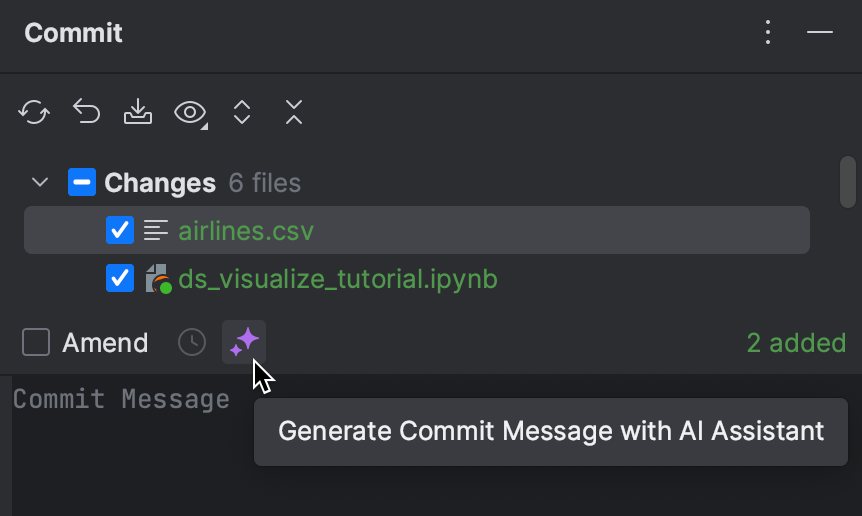
Task: Generate commit message with AI sparkle icon
Action: tap(244, 342)
